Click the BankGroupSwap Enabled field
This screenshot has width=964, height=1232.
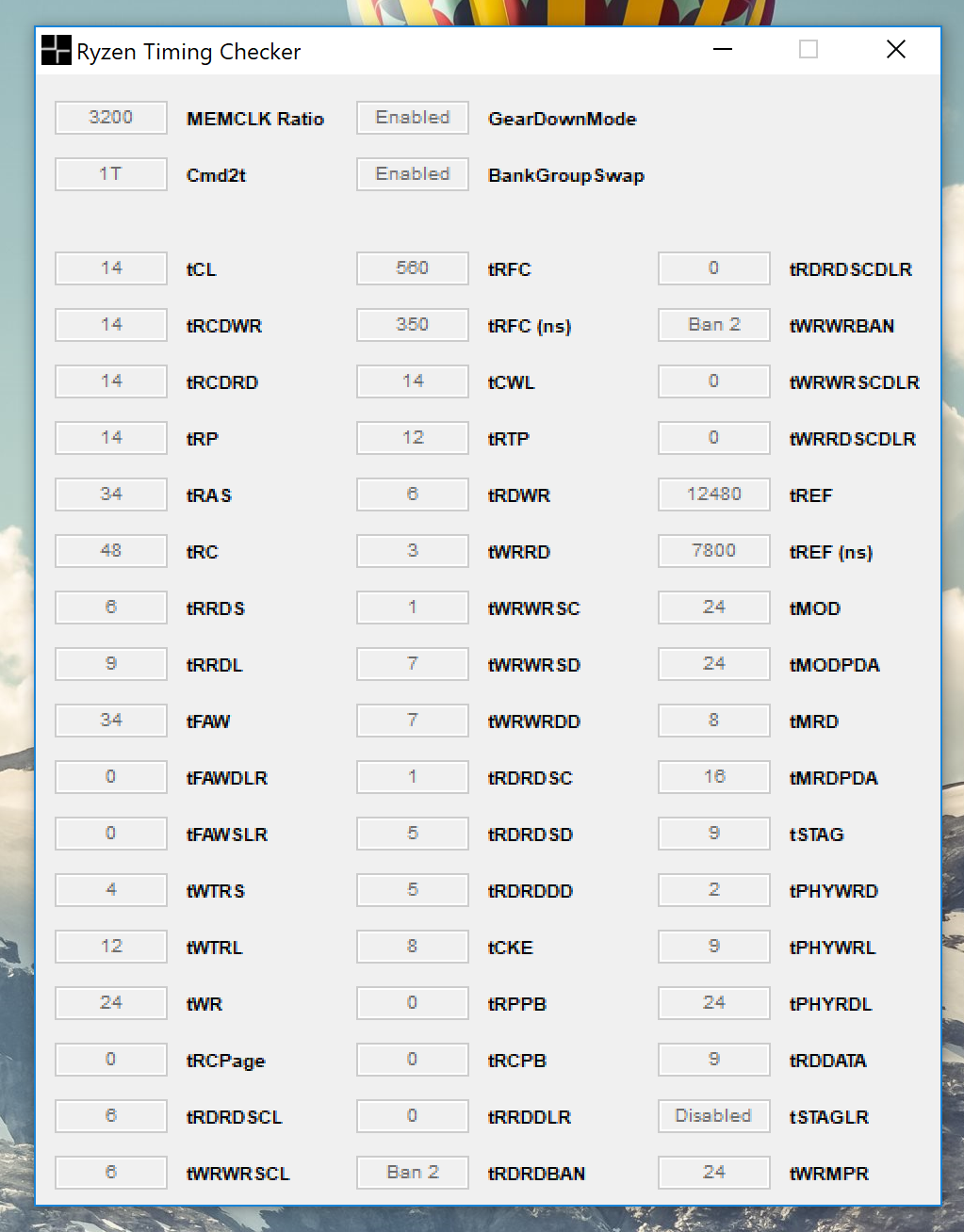pos(413,174)
